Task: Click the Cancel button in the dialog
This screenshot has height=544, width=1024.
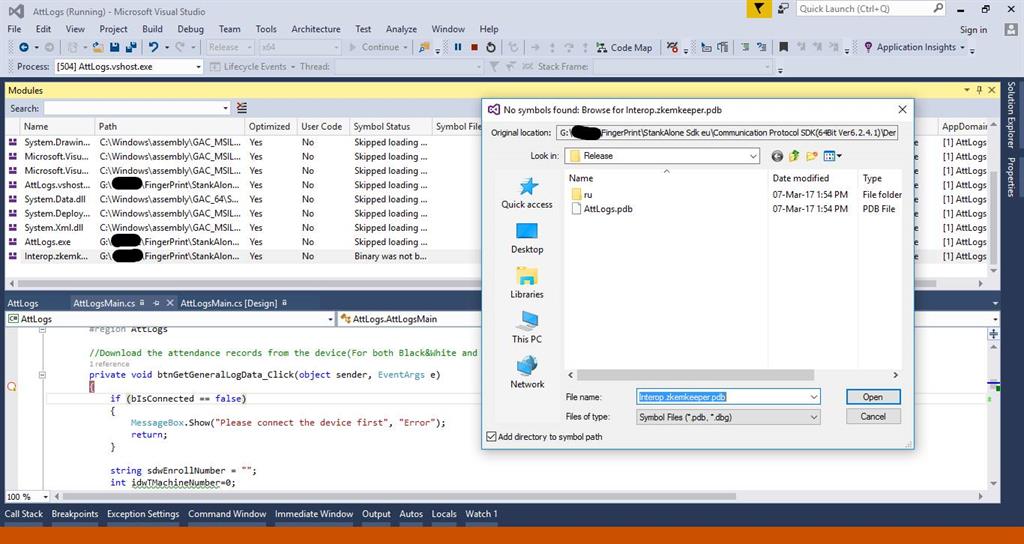Action: coord(872,417)
